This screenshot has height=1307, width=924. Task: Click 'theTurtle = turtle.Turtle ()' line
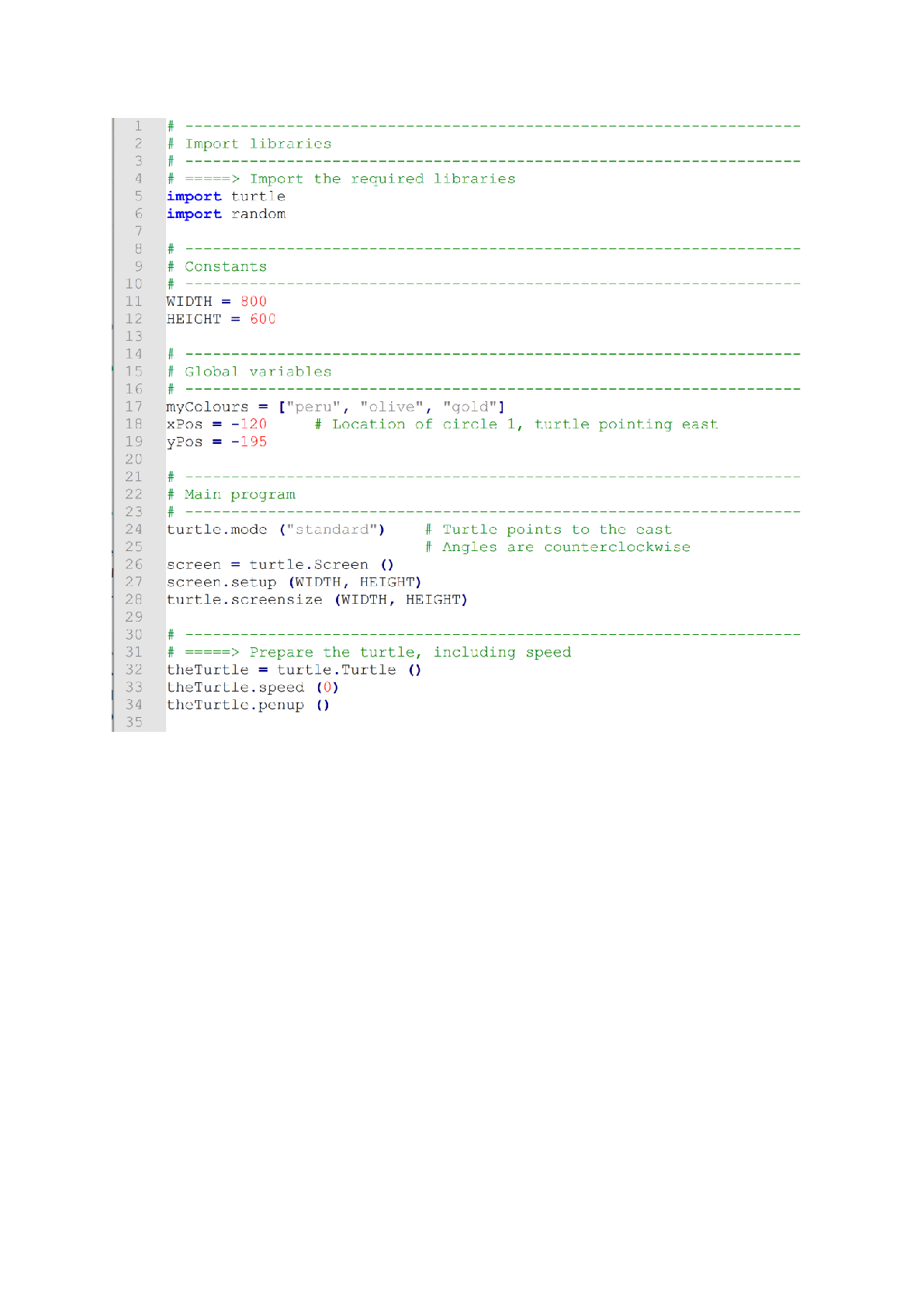[x=294, y=670]
